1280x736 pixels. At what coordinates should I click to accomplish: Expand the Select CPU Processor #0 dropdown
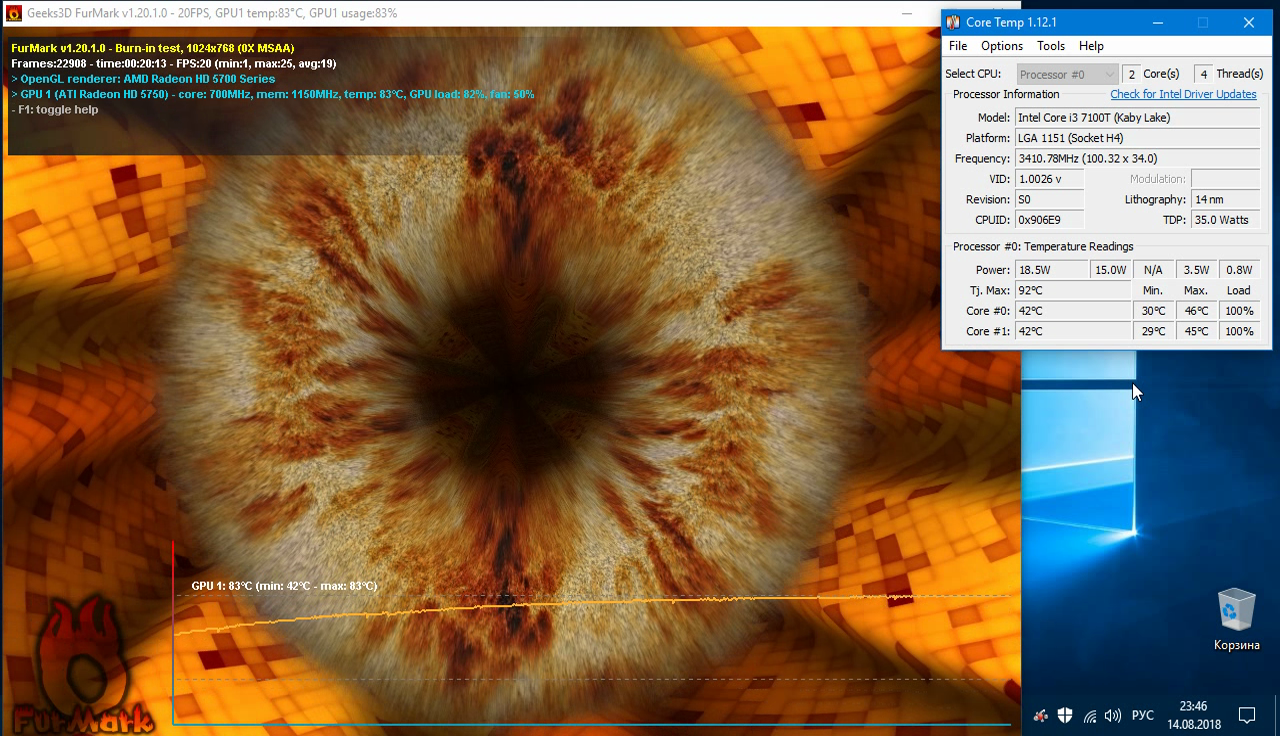1067,74
